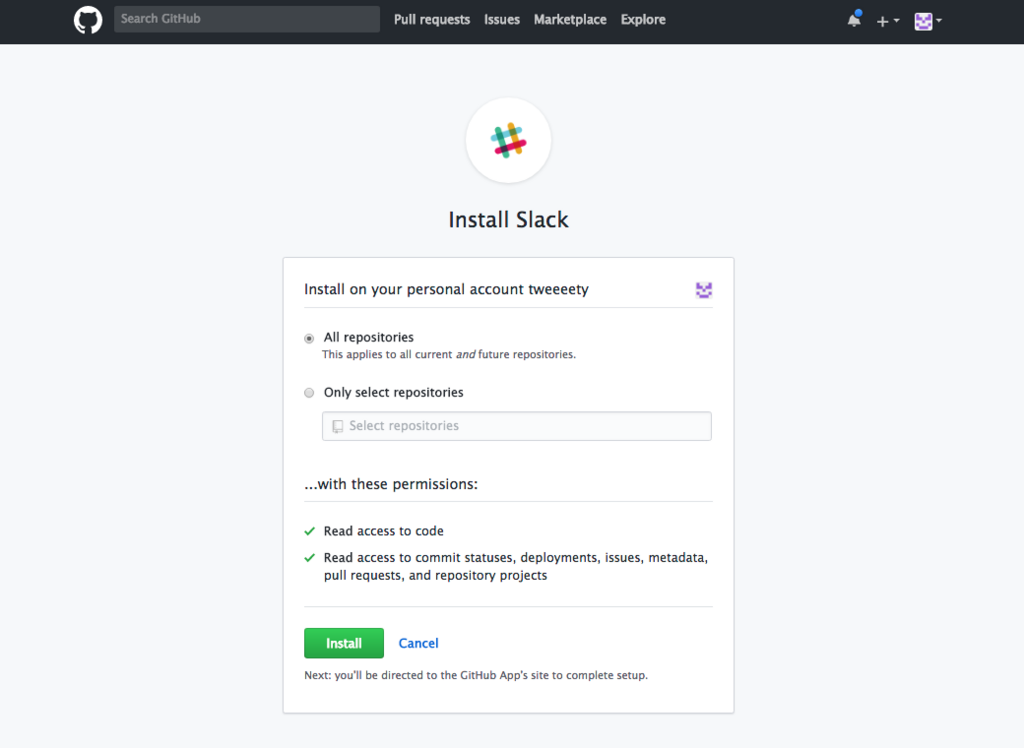This screenshot has width=1024, height=748.
Task: Open the Issues page
Action: (502, 20)
